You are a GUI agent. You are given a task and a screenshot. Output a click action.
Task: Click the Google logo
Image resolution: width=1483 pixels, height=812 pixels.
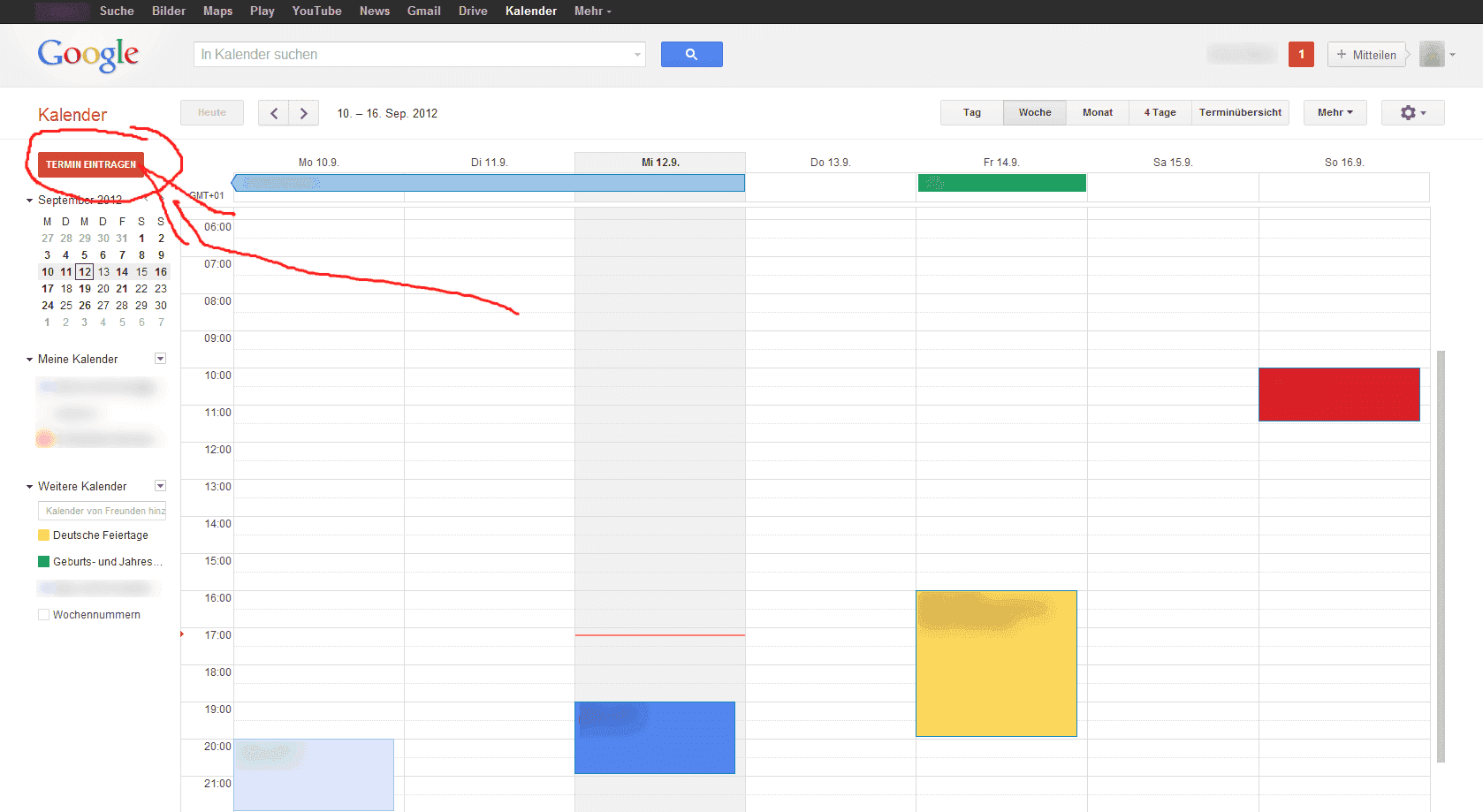coord(87,55)
